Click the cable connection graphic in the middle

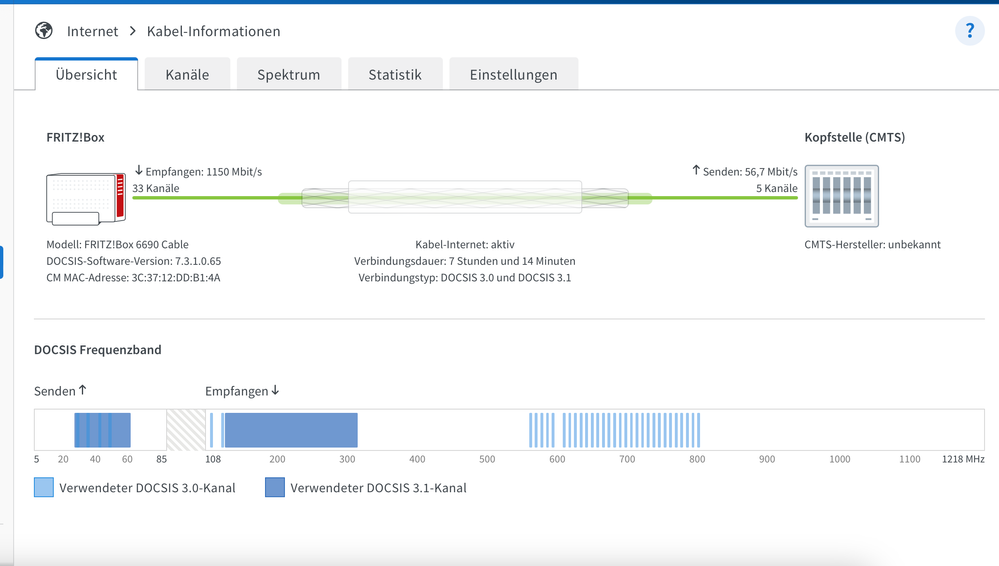[465, 197]
